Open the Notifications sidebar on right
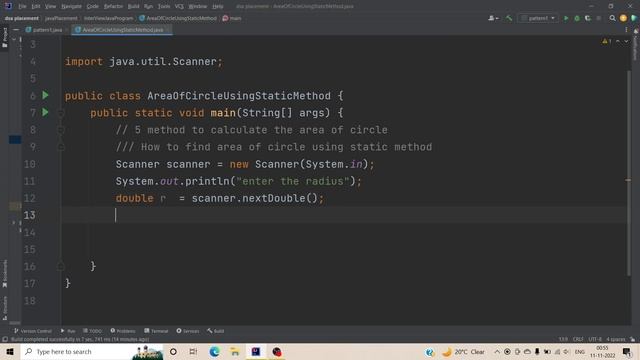This screenshot has height=360, width=640. [636, 45]
